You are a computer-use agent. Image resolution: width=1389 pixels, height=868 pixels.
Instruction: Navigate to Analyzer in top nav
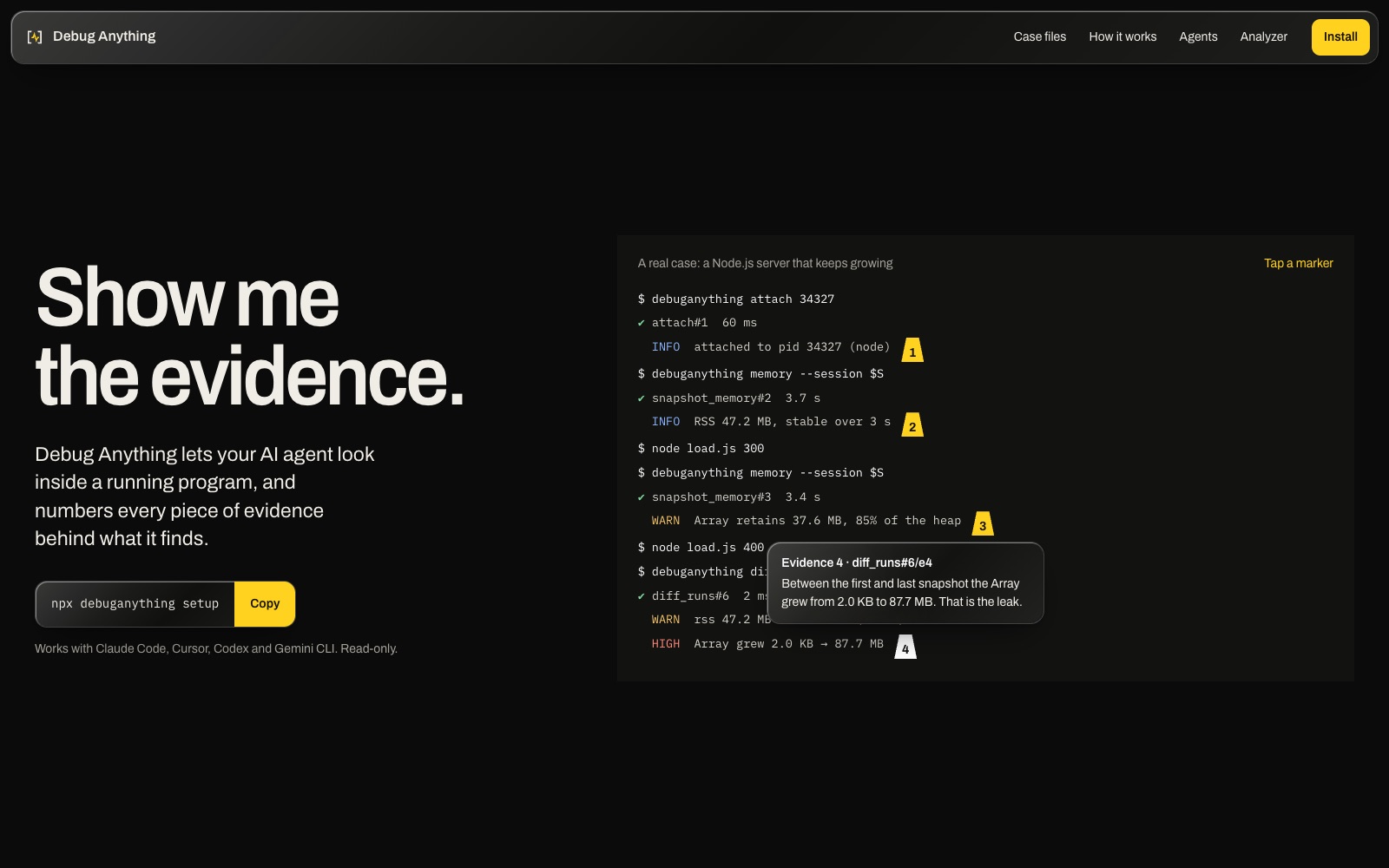point(1263,36)
